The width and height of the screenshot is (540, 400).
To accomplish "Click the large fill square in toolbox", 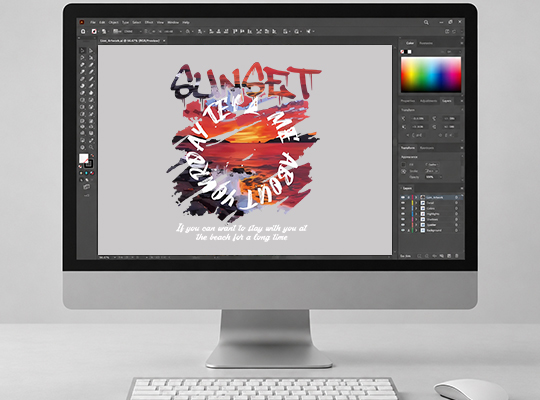I will point(83,158).
